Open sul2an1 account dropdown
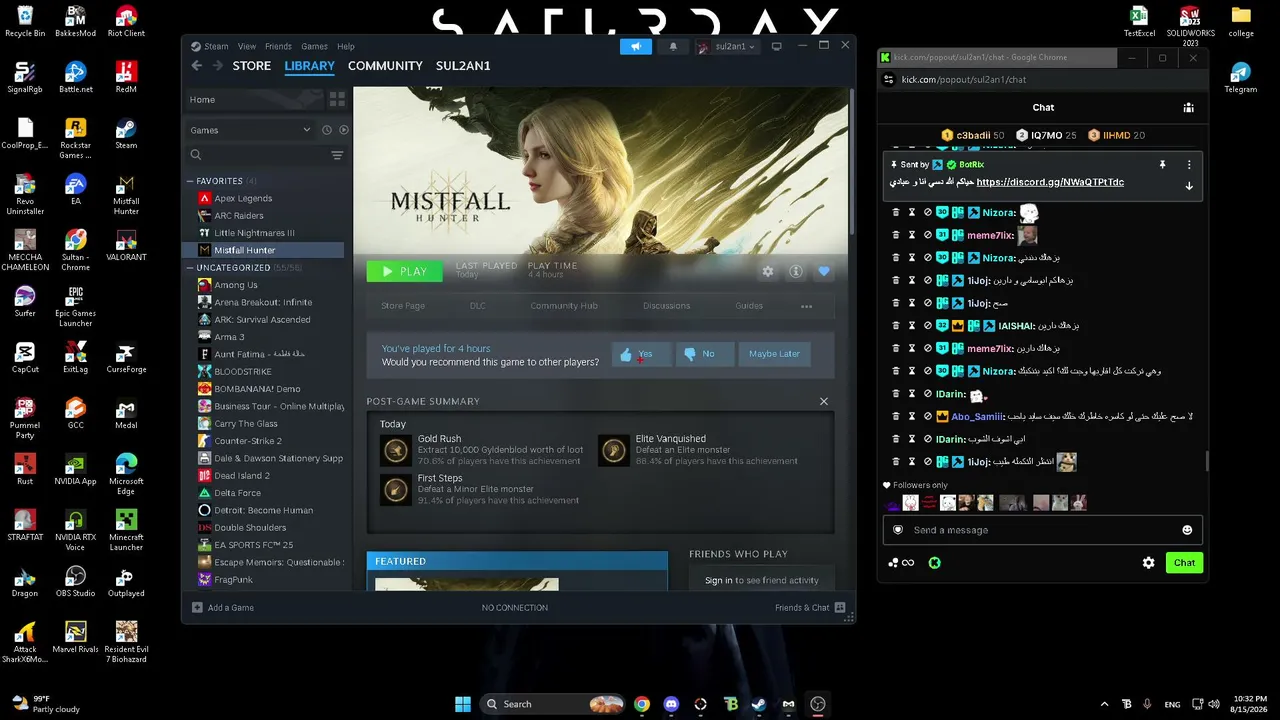 click(x=727, y=46)
